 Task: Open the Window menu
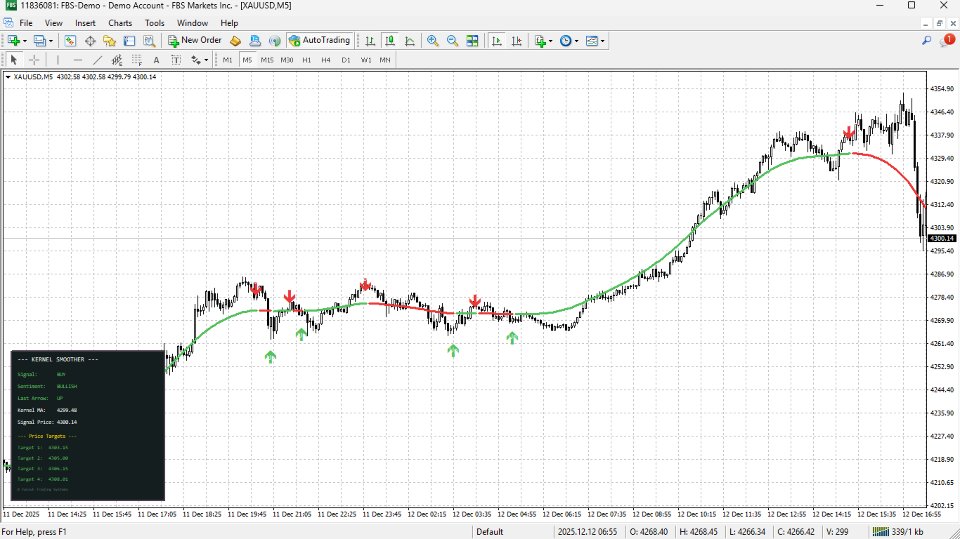pyautogui.click(x=192, y=23)
